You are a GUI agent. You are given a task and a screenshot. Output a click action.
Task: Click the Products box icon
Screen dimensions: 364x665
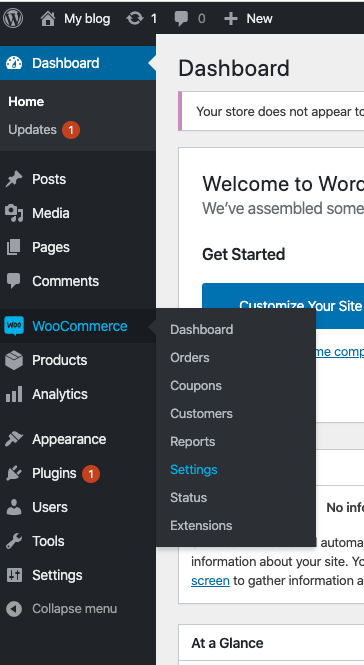click(14, 360)
